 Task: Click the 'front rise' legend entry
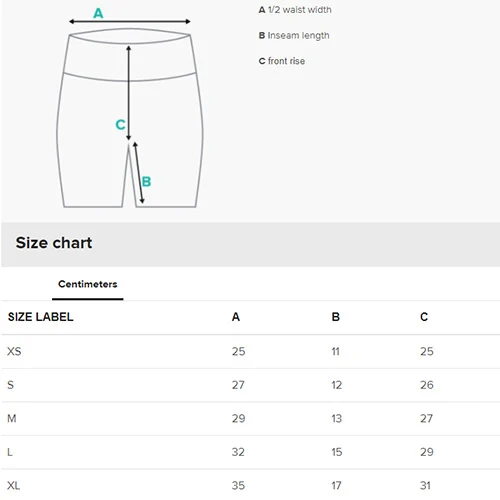tap(282, 61)
